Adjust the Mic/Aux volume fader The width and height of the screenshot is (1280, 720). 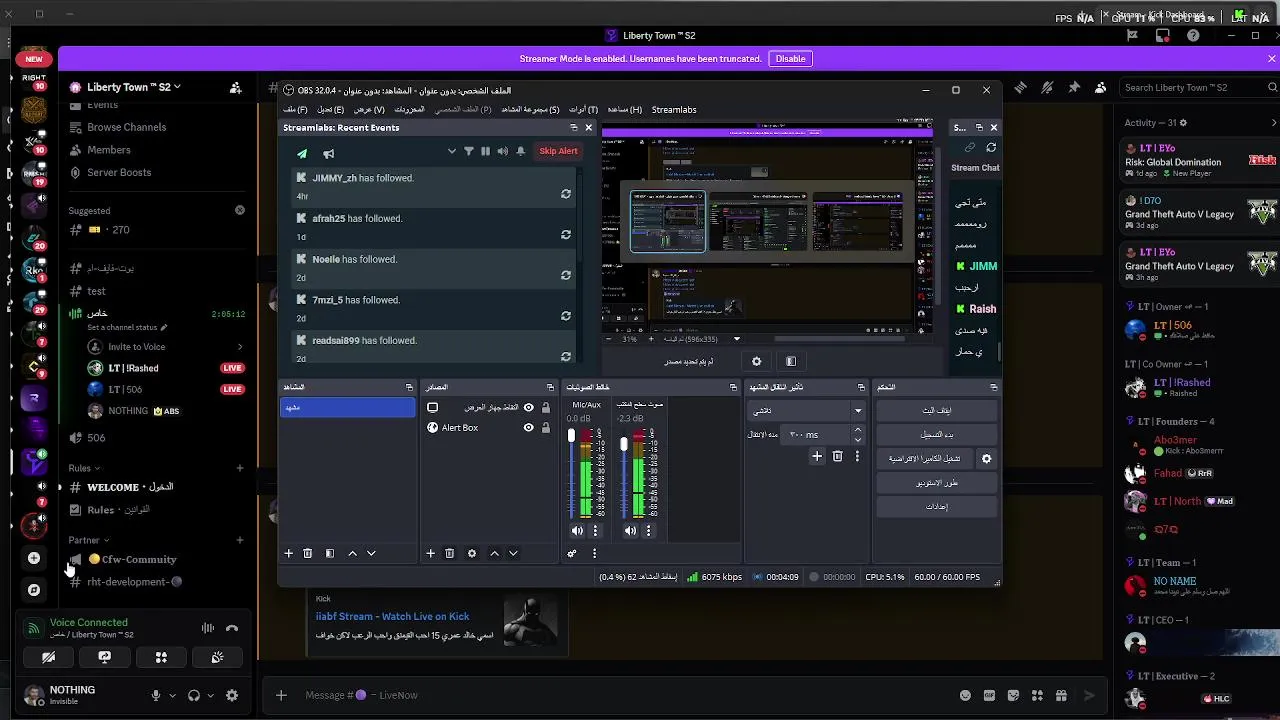click(x=571, y=436)
